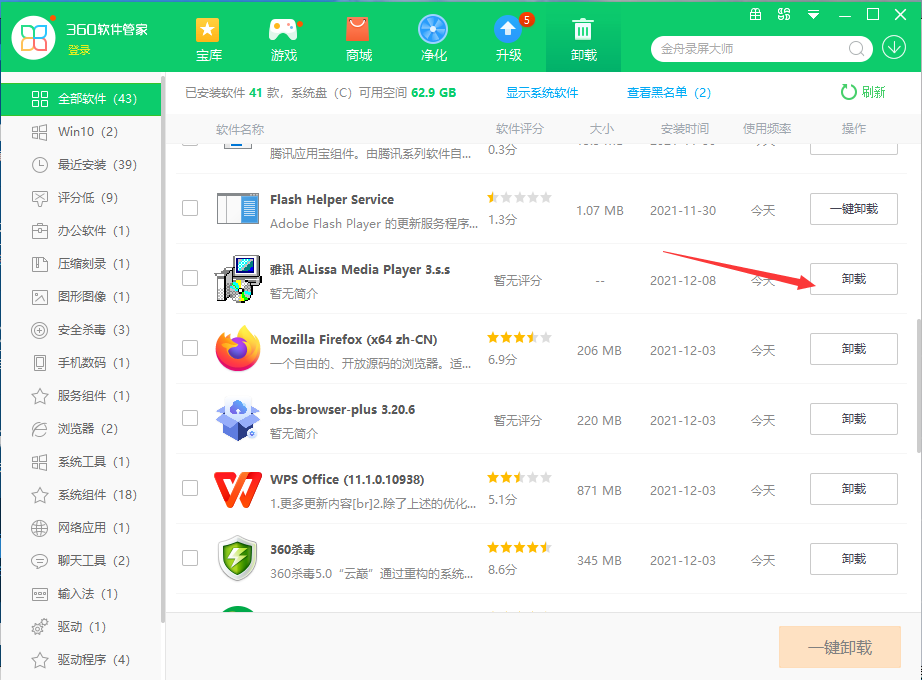This screenshot has width=922, height=680.
Task: Select 驱动程序 (4) category
Action: click(x=81, y=660)
